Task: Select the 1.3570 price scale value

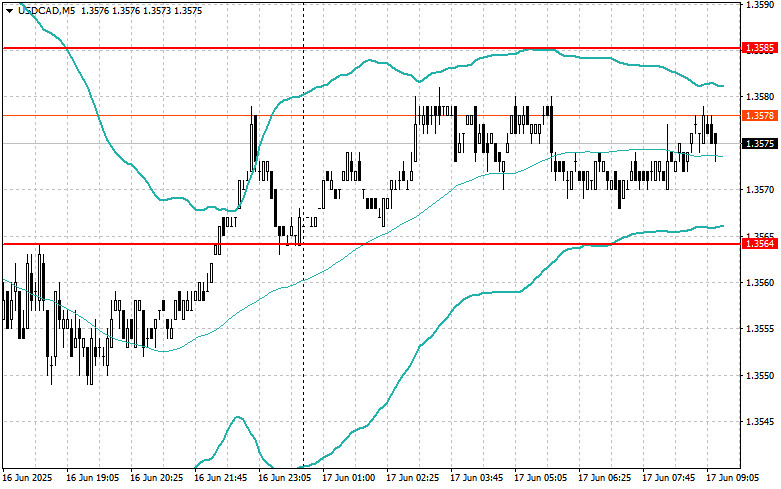Action: click(760, 190)
